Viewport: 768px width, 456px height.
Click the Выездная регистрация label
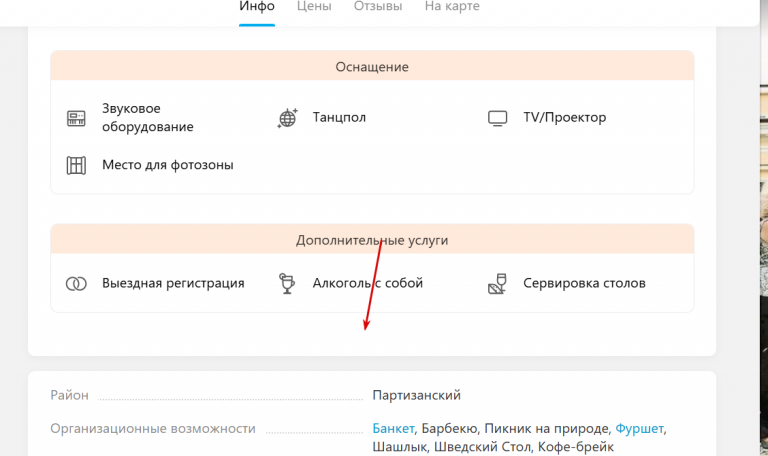pyautogui.click(x=173, y=283)
